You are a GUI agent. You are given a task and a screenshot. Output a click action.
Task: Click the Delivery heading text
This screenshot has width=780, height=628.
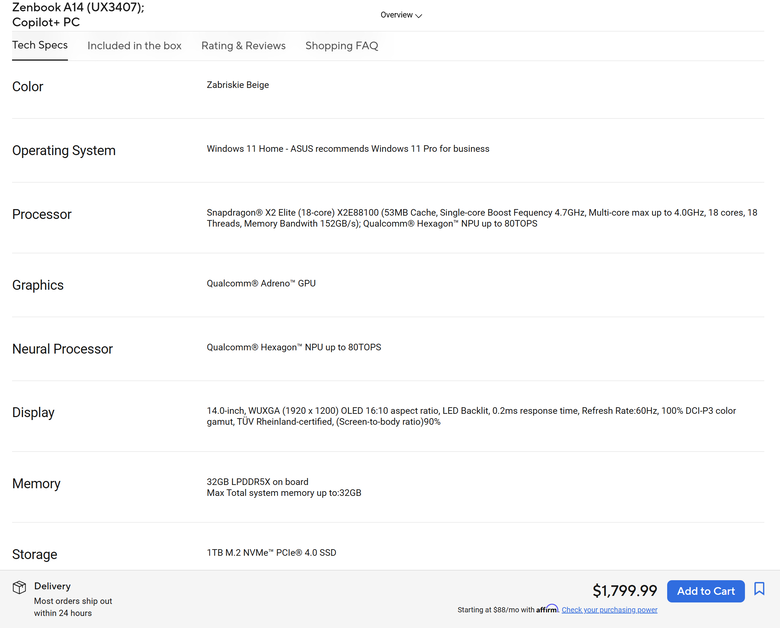click(52, 586)
